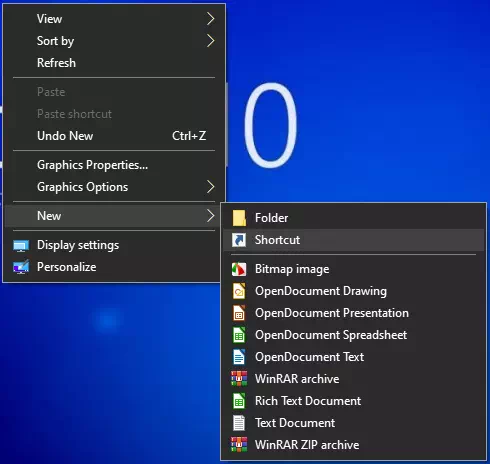The width and height of the screenshot is (490, 464).
Task: Click the OpenDocument Text icon
Action: click(239, 357)
